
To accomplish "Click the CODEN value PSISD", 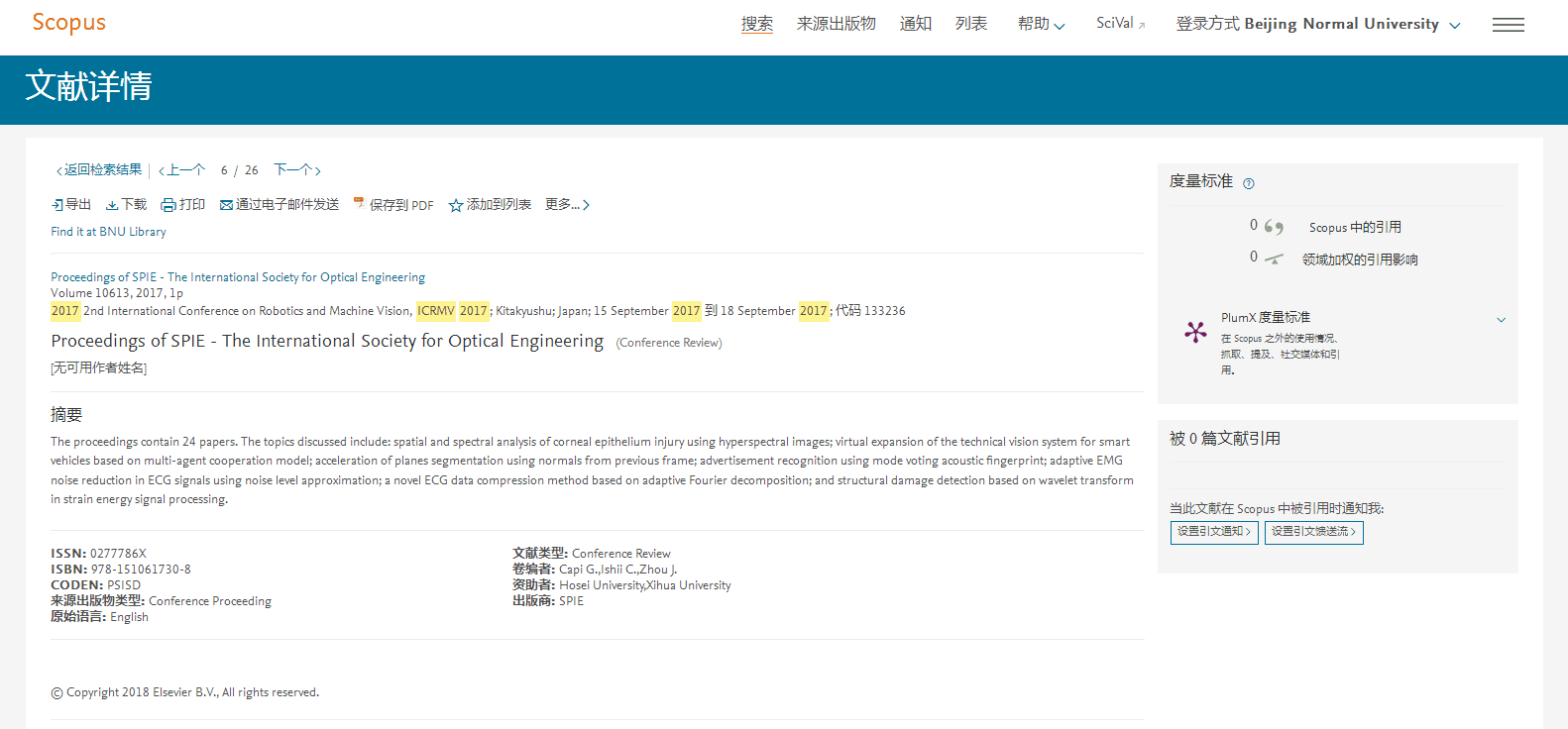I will pos(124,585).
